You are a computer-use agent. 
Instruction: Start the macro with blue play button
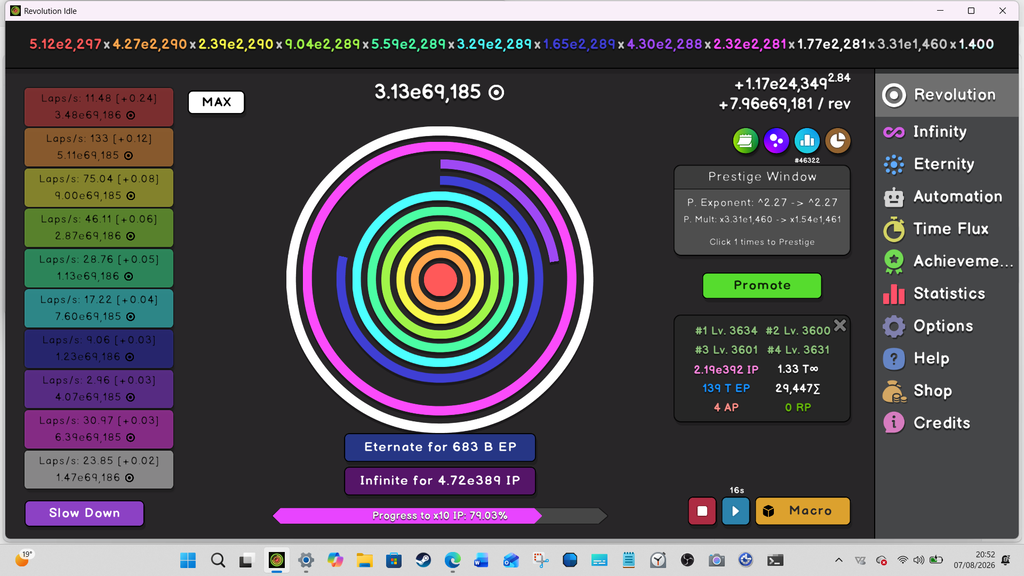[x=735, y=511]
